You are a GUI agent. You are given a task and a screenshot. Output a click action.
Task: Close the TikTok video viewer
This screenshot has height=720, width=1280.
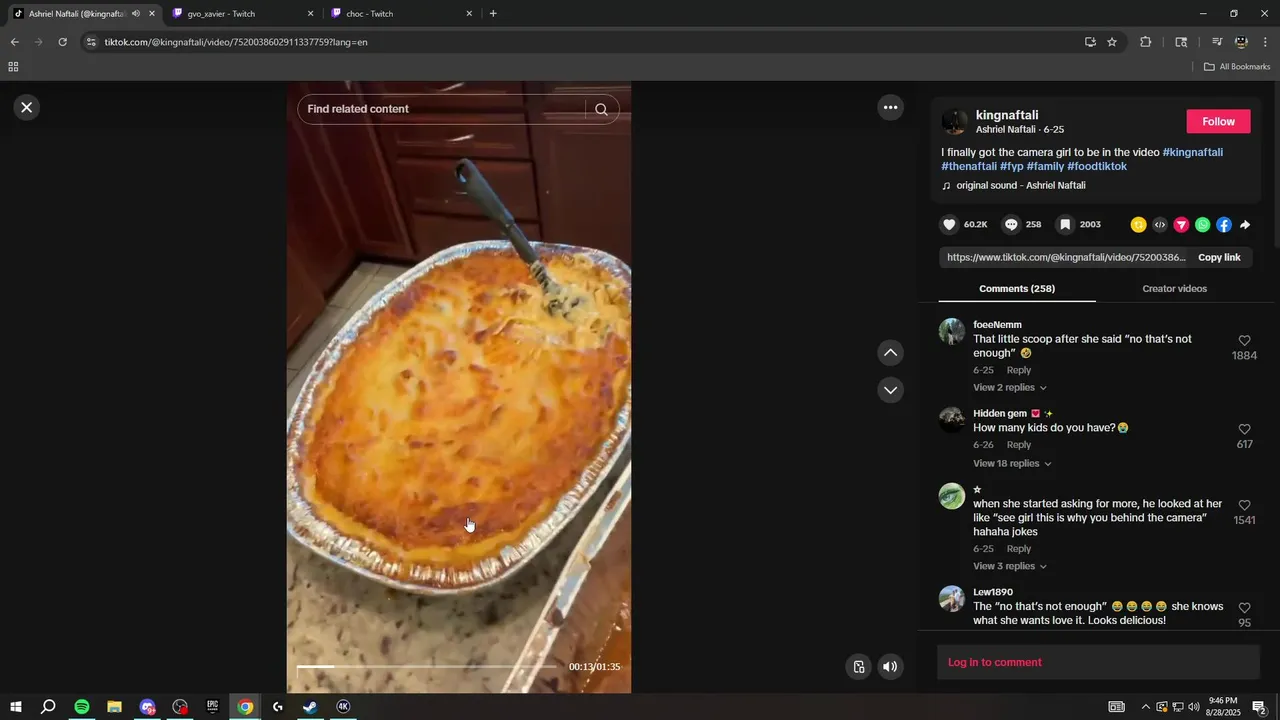pos(27,107)
